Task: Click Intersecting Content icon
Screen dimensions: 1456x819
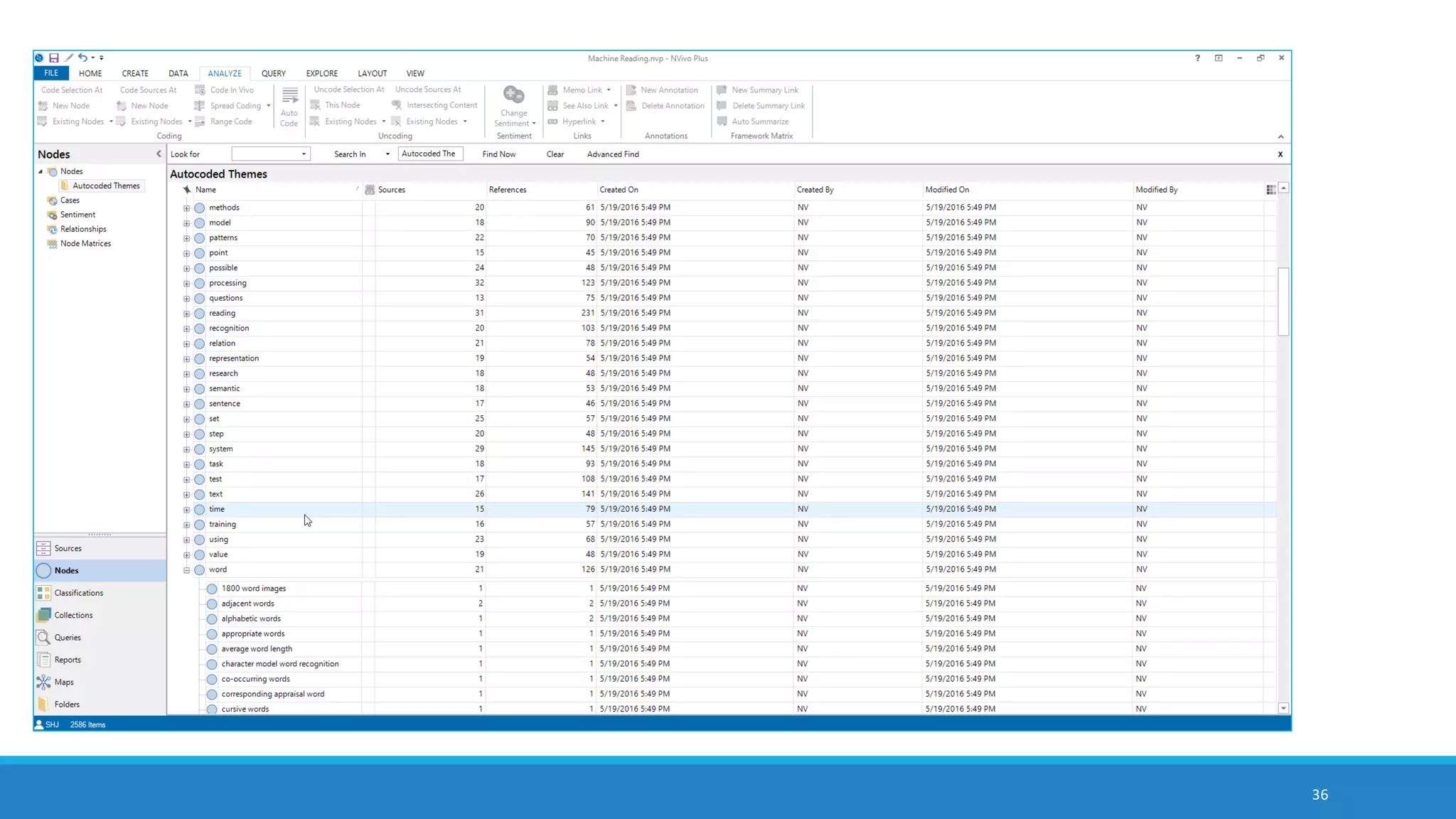Action: [397, 105]
